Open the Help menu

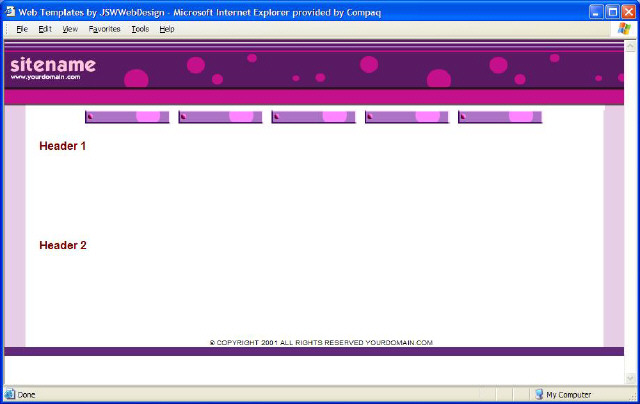[x=167, y=29]
